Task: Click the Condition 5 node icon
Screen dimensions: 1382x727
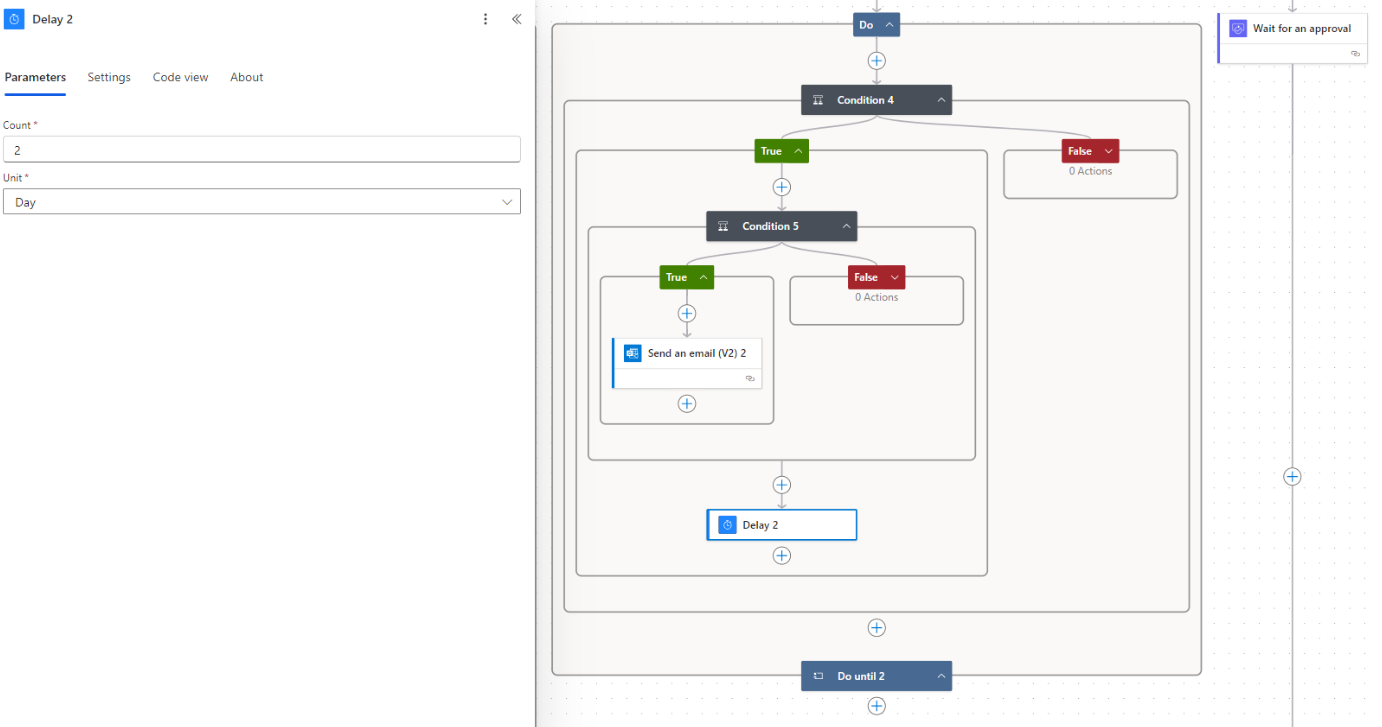Action: coord(723,226)
